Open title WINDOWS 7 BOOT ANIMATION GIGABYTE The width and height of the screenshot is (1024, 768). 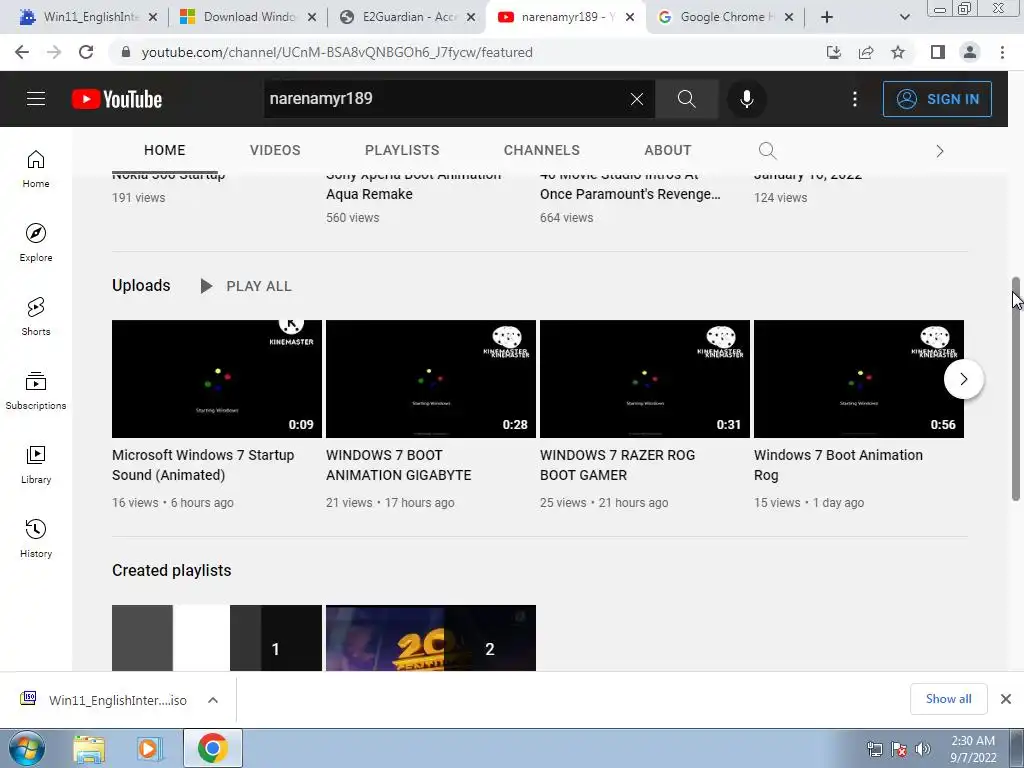click(398, 465)
